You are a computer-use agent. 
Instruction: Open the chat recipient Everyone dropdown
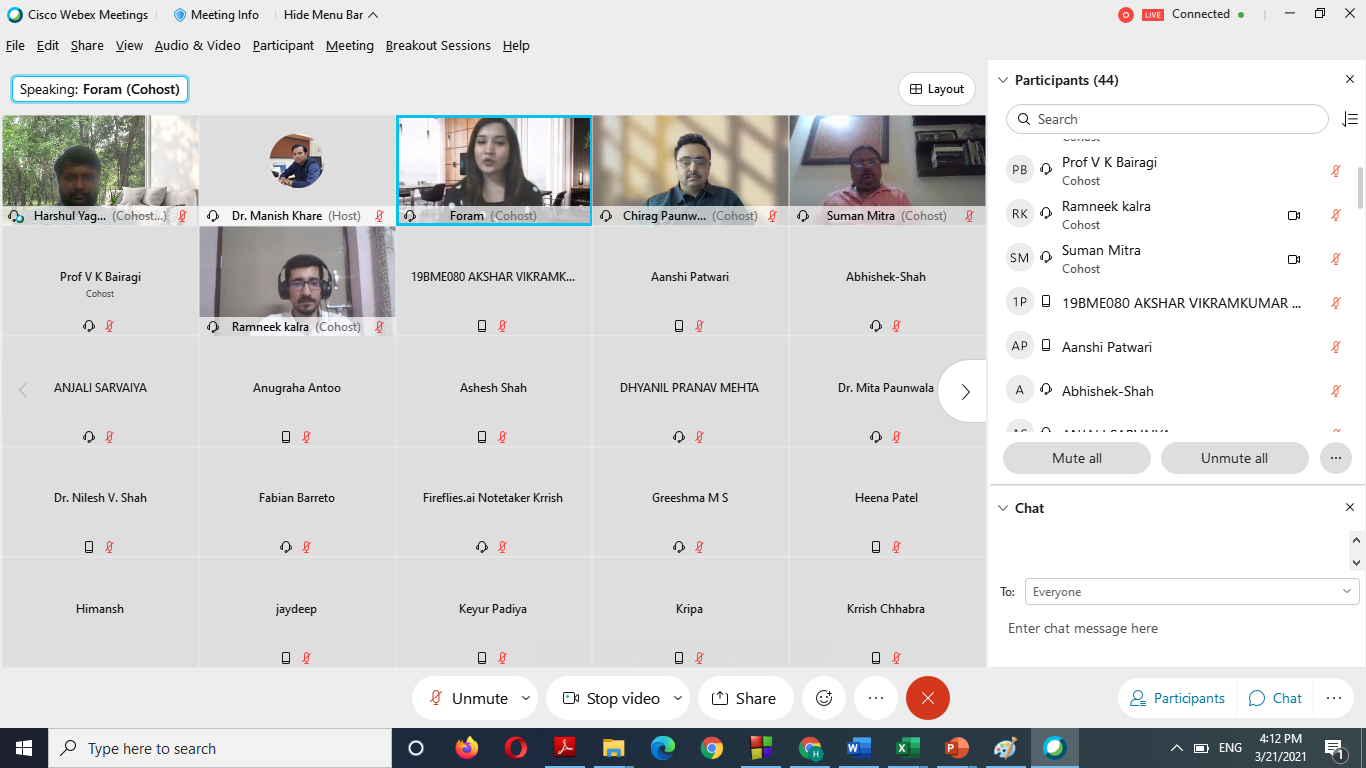click(1191, 592)
